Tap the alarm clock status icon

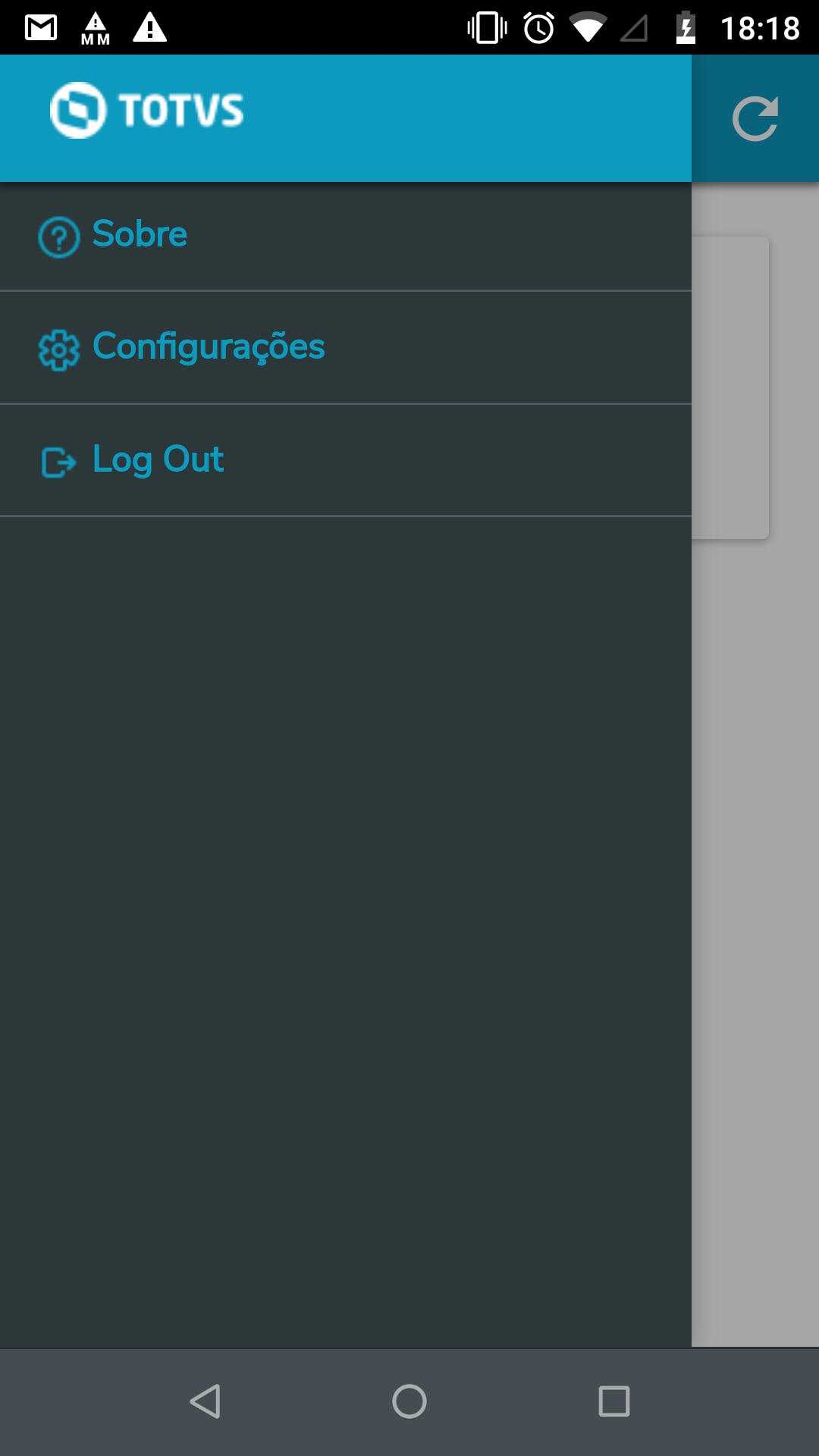click(x=539, y=28)
